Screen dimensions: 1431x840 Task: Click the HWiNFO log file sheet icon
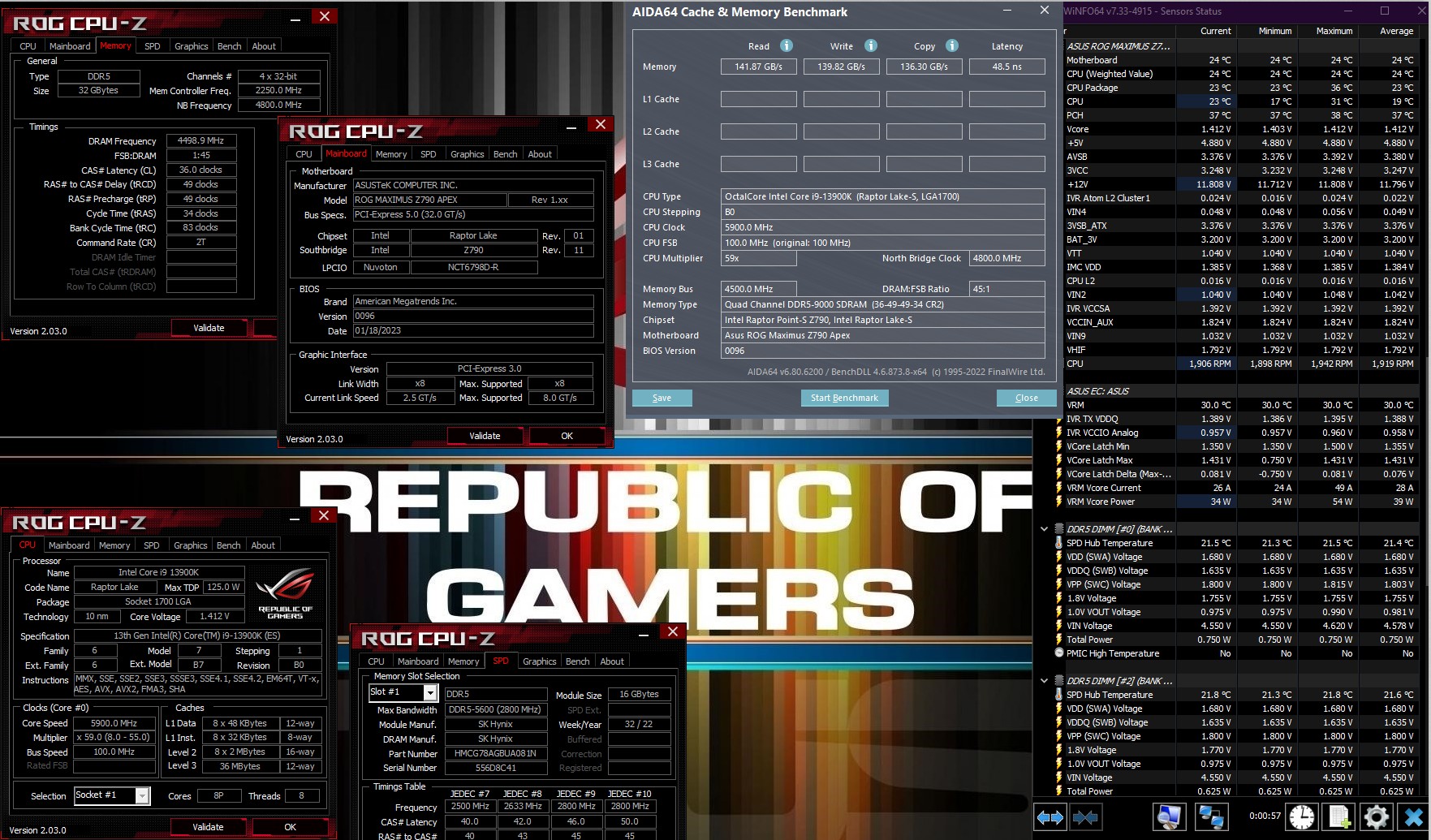coord(1339,816)
